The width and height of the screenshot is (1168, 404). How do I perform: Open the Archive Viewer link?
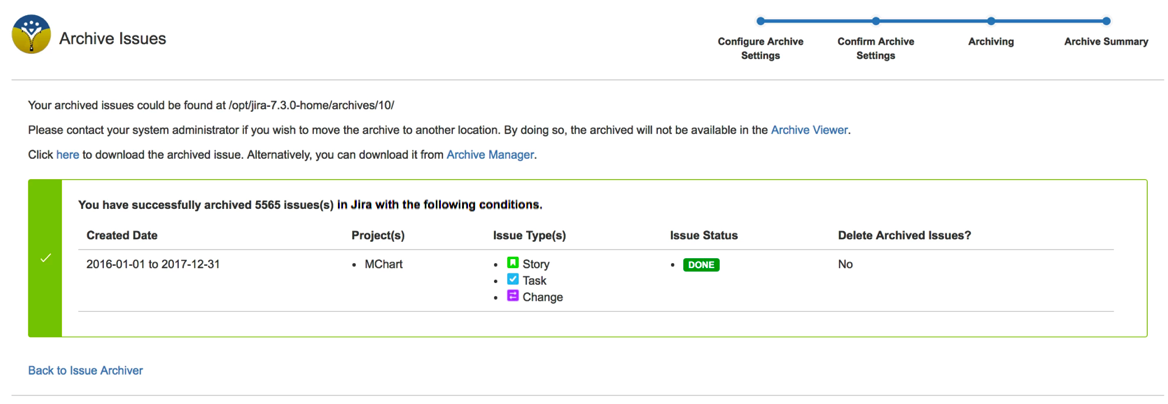coord(809,130)
